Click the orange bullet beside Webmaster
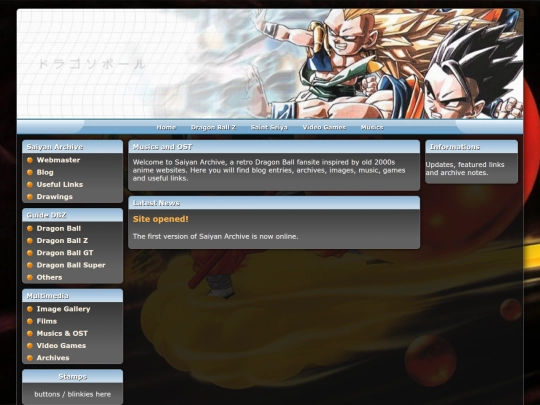This screenshot has height=405, width=540. pos(30,160)
